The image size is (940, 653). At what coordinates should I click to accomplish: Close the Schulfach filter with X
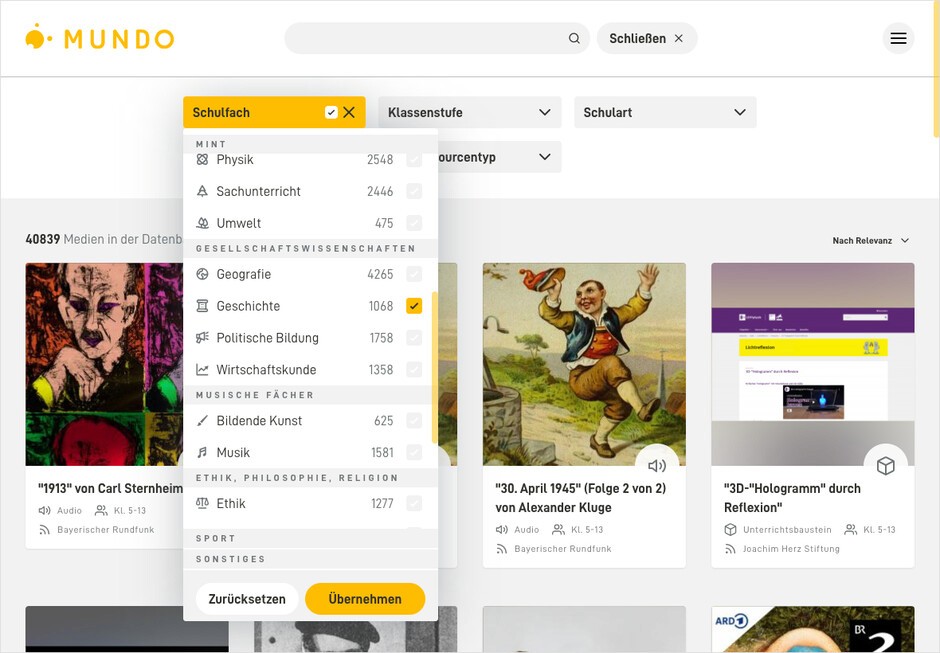(x=349, y=112)
